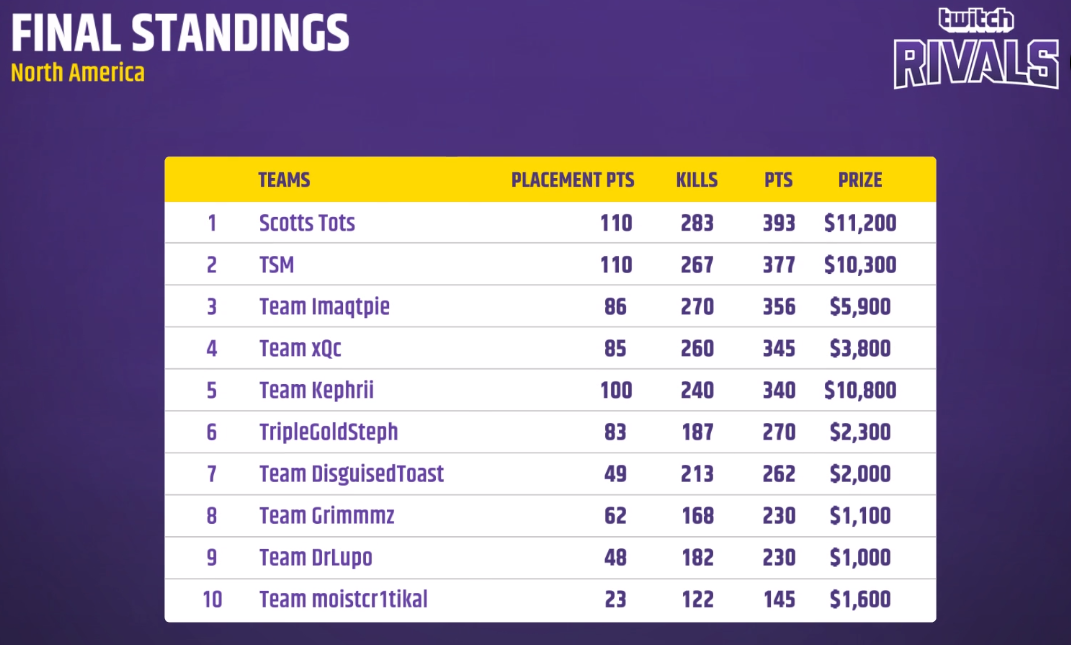
Task: Open the TSM team entry
Action: click(277, 265)
